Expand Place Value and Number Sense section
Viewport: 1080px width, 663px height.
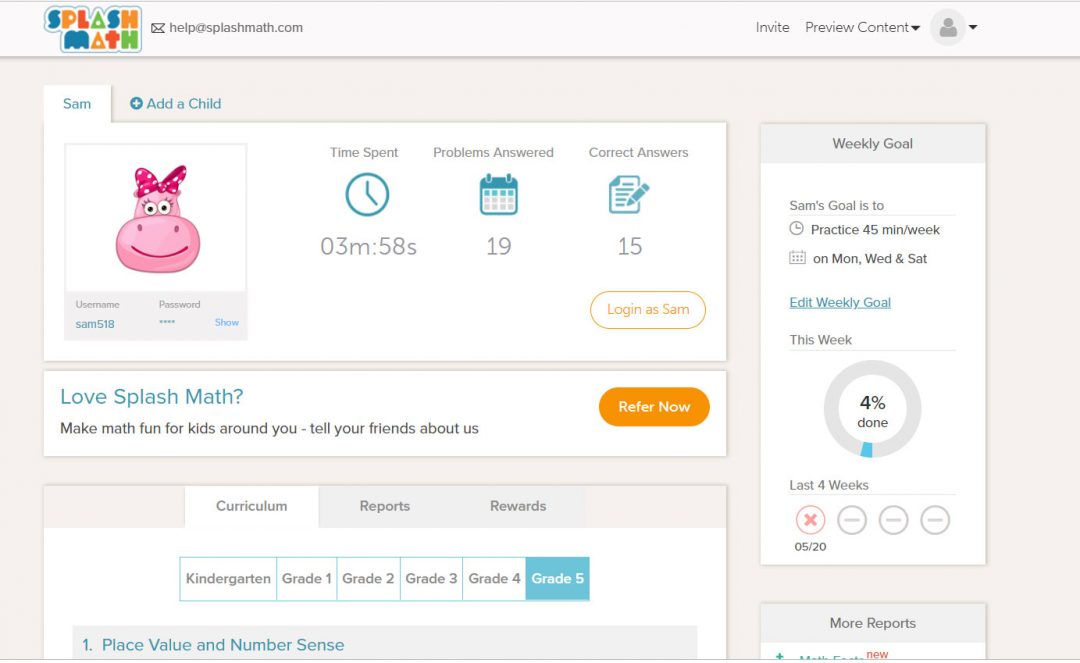[x=223, y=645]
